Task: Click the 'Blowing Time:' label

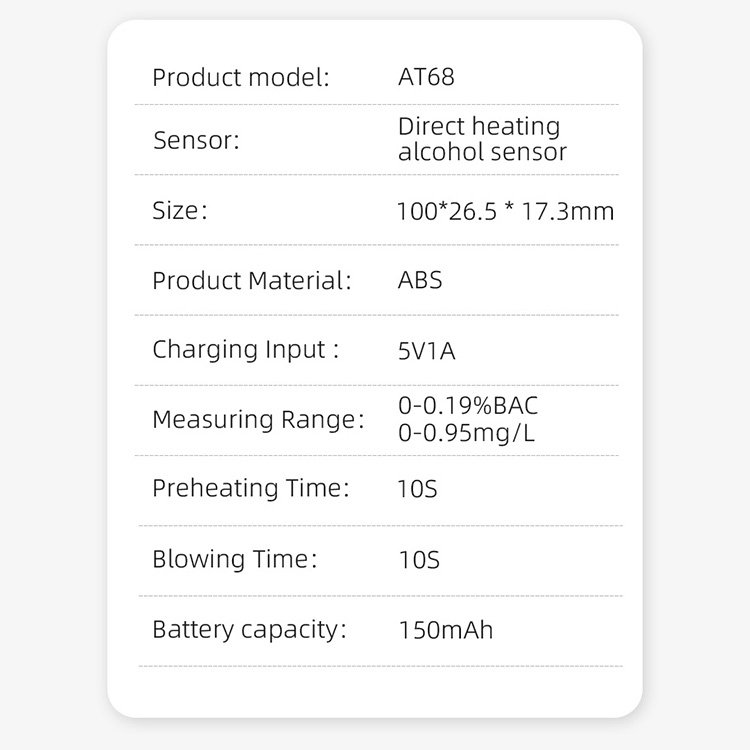Action: click(235, 559)
